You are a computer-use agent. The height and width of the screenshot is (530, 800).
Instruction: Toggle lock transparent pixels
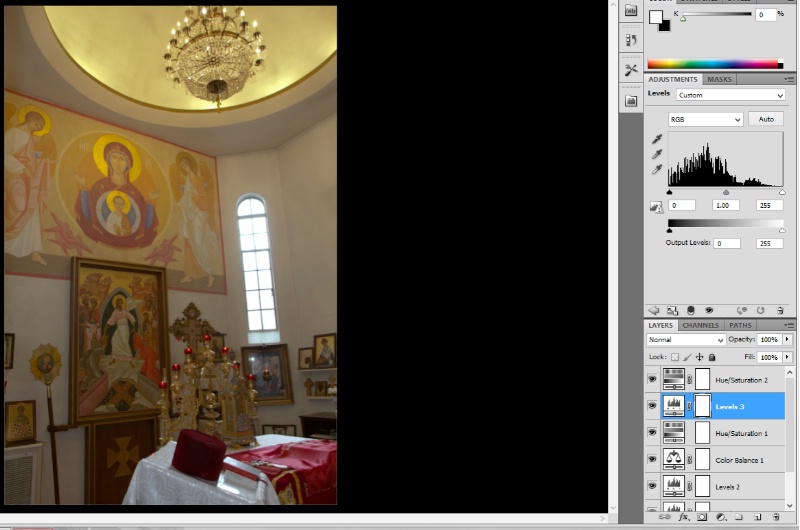pos(675,357)
